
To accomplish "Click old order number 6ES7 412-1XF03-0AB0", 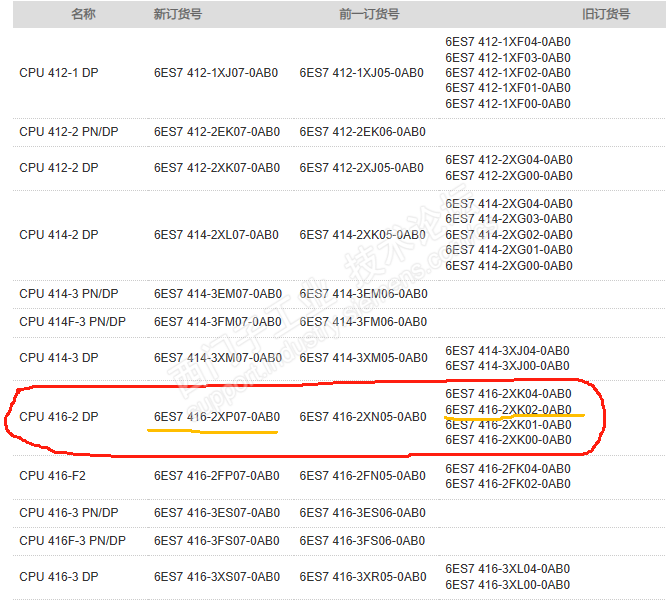I will click(508, 57).
